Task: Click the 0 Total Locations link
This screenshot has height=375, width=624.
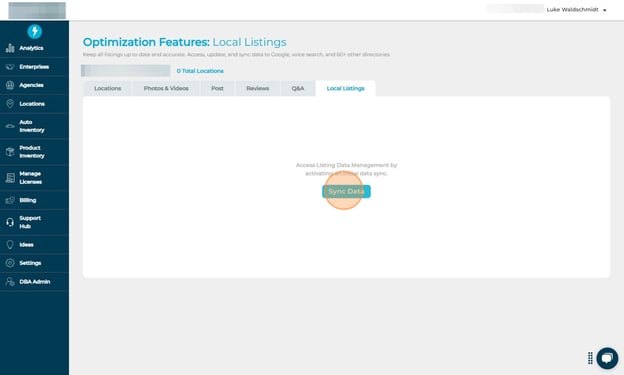Action: [x=200, y=71]
